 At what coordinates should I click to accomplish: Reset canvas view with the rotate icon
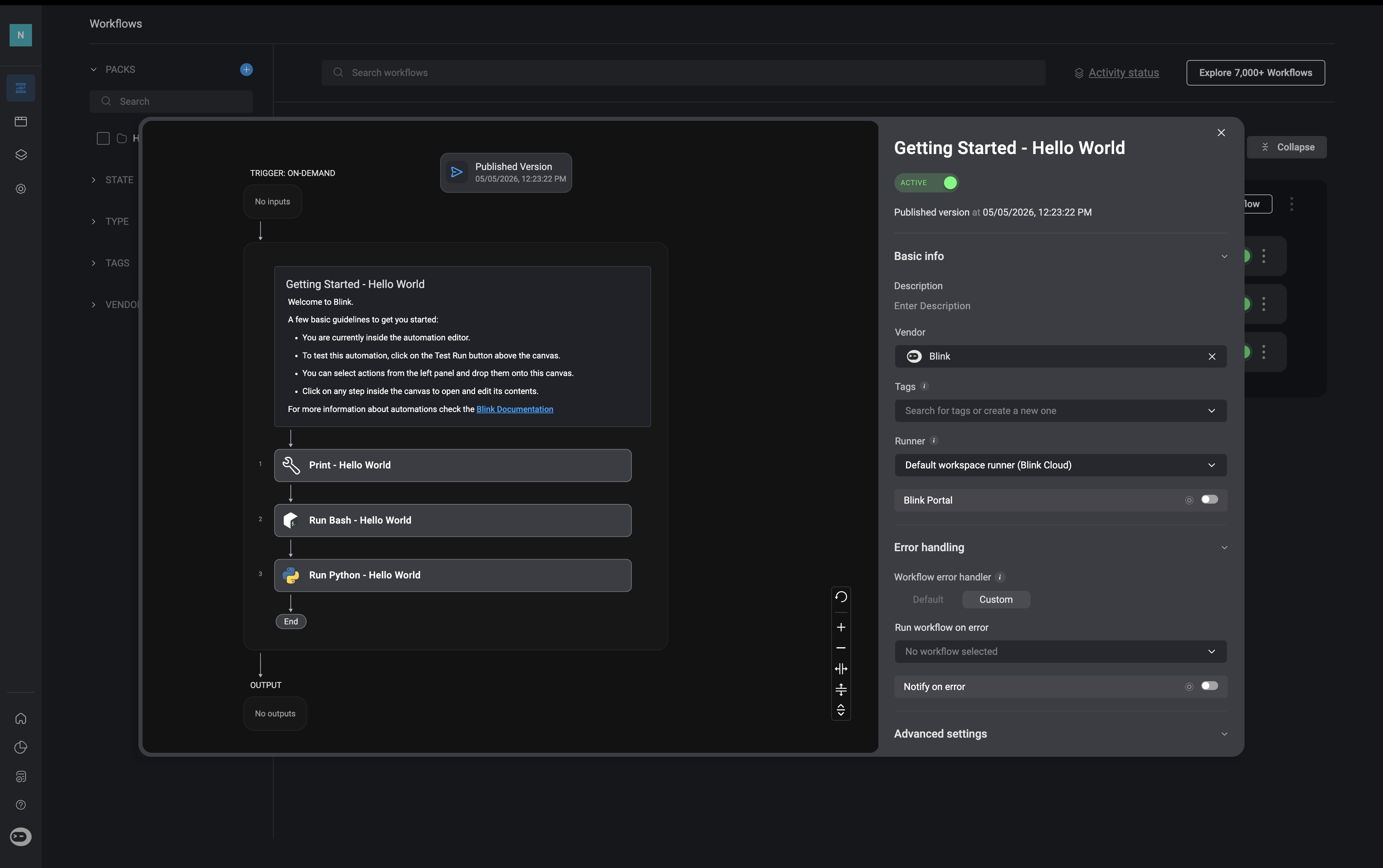click(x=841, y=596)
